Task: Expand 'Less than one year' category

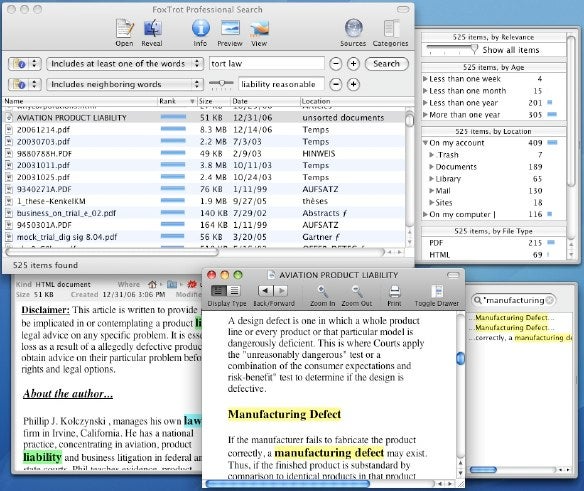Action: point(425,102)
